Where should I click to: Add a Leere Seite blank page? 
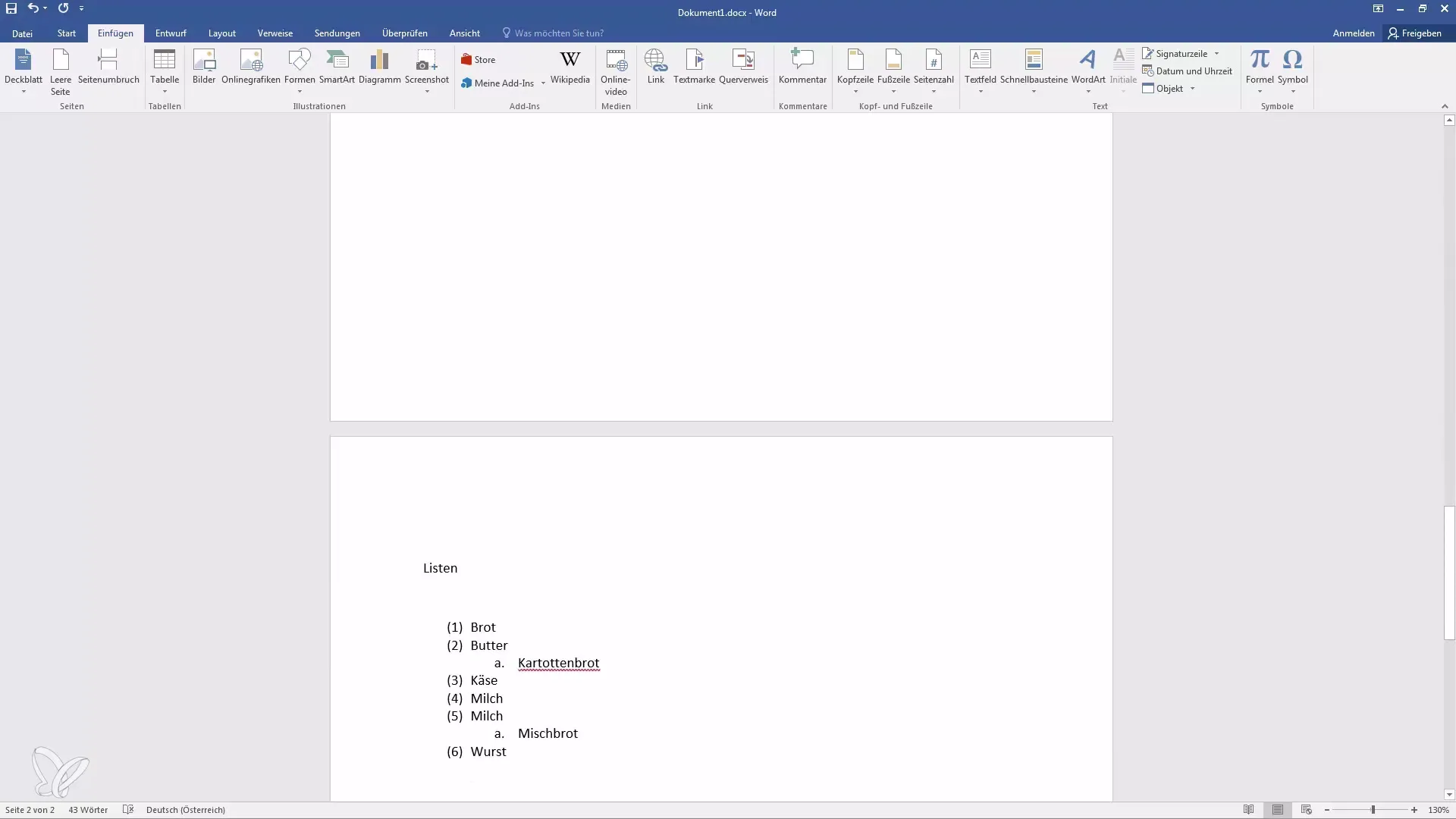pos(61,71)
